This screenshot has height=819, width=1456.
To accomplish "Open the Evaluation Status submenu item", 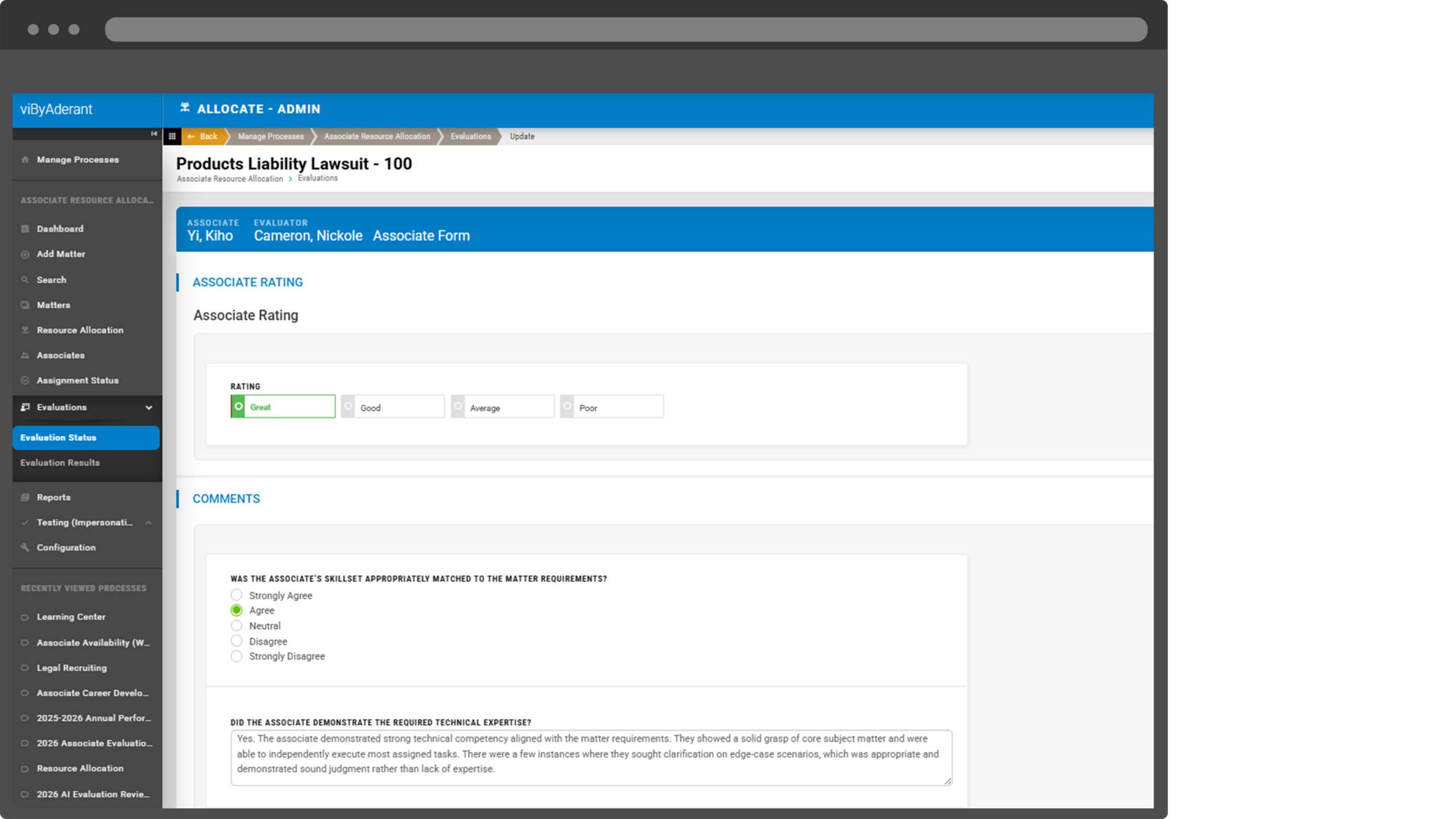I will (58, 437).
